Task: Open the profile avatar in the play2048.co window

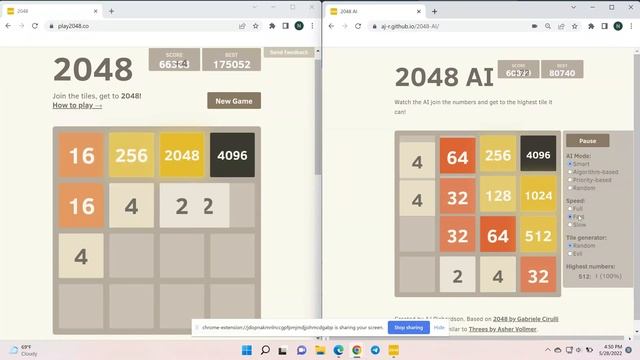Action: [299, 26]
